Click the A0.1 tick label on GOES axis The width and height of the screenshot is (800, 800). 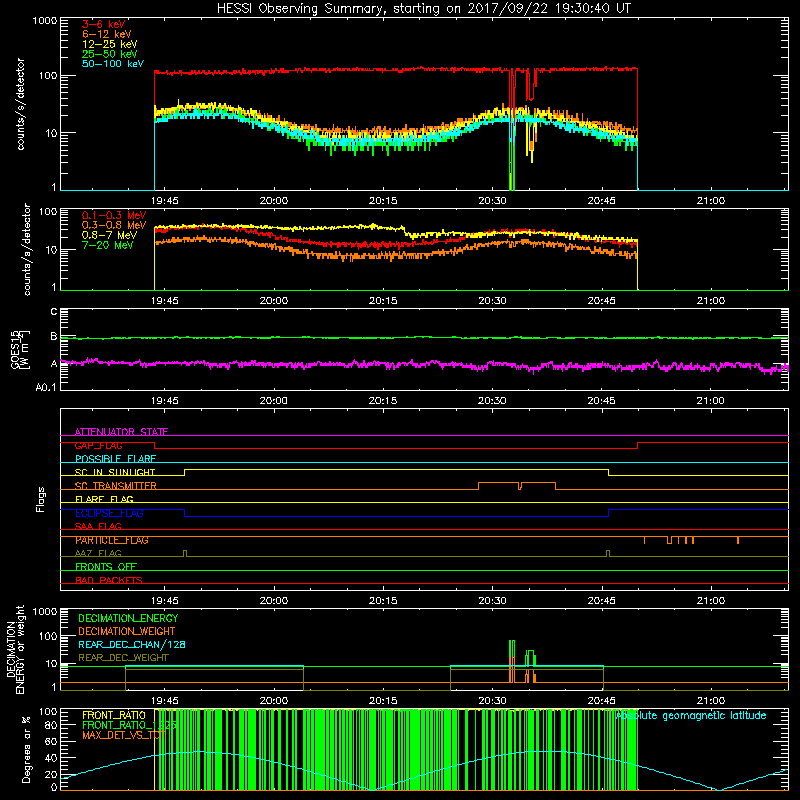tap(46, 387)
